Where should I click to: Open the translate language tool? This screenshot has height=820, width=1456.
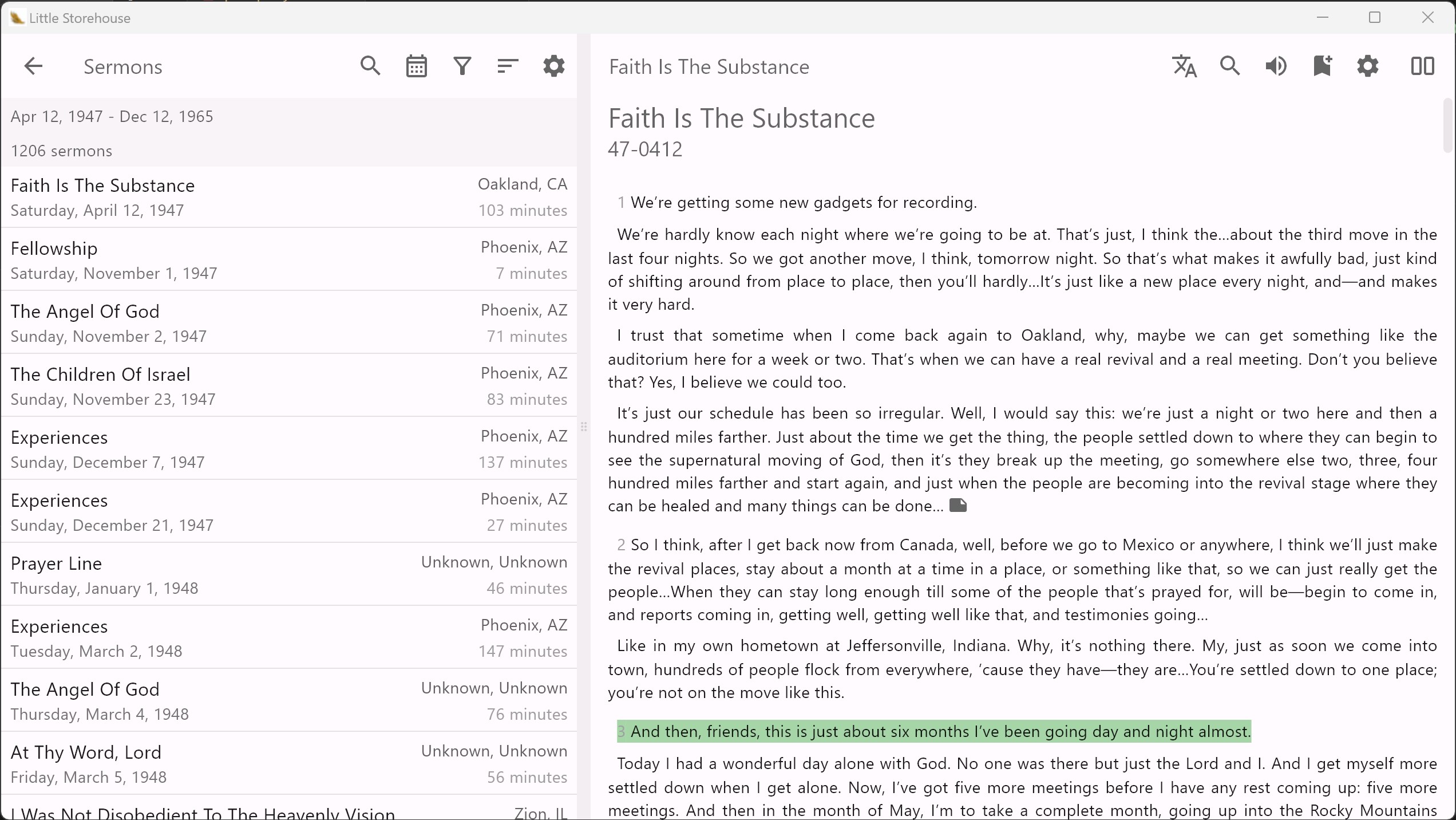pos(1184,66)
